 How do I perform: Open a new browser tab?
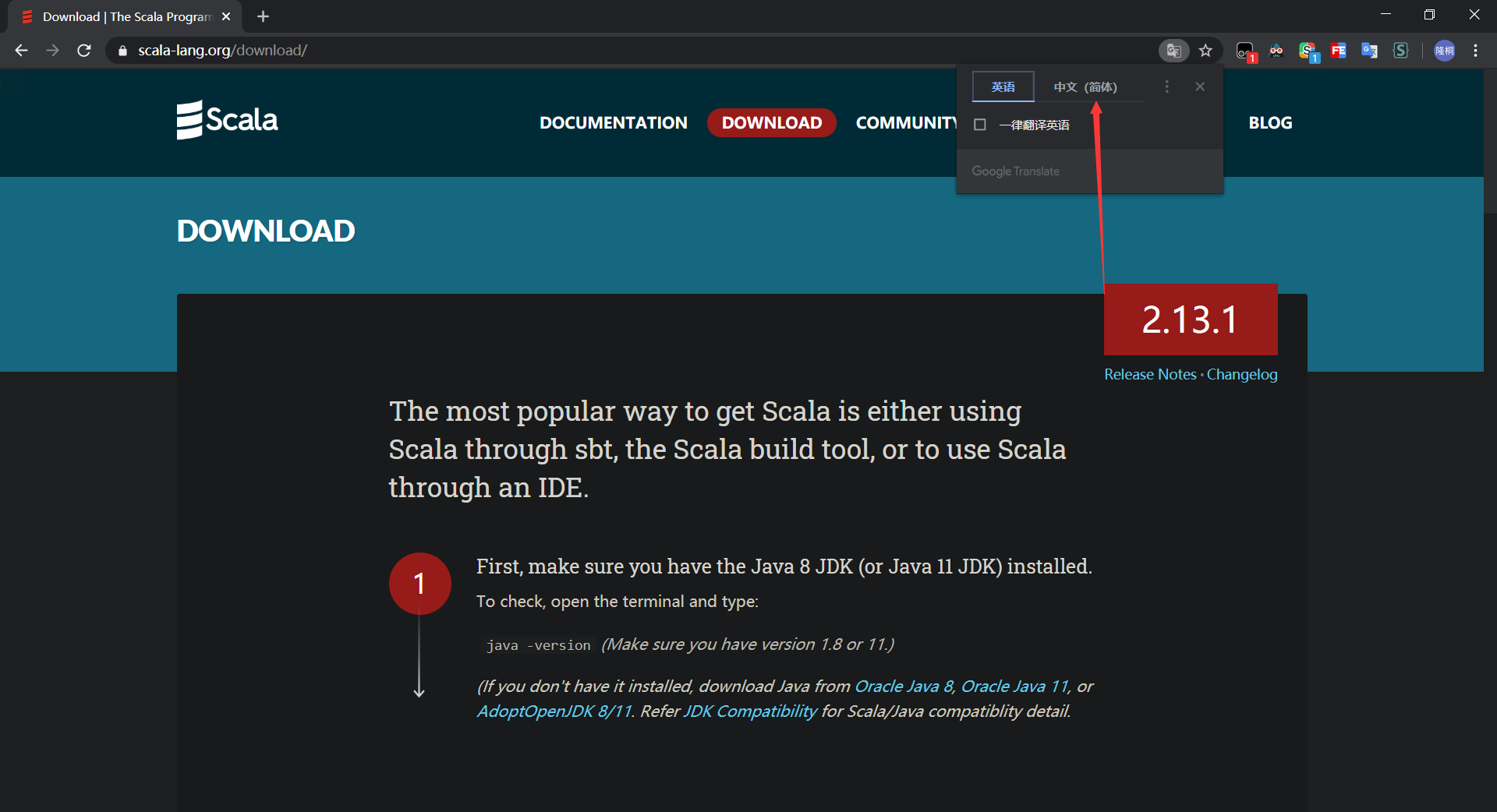pos(263,16)
